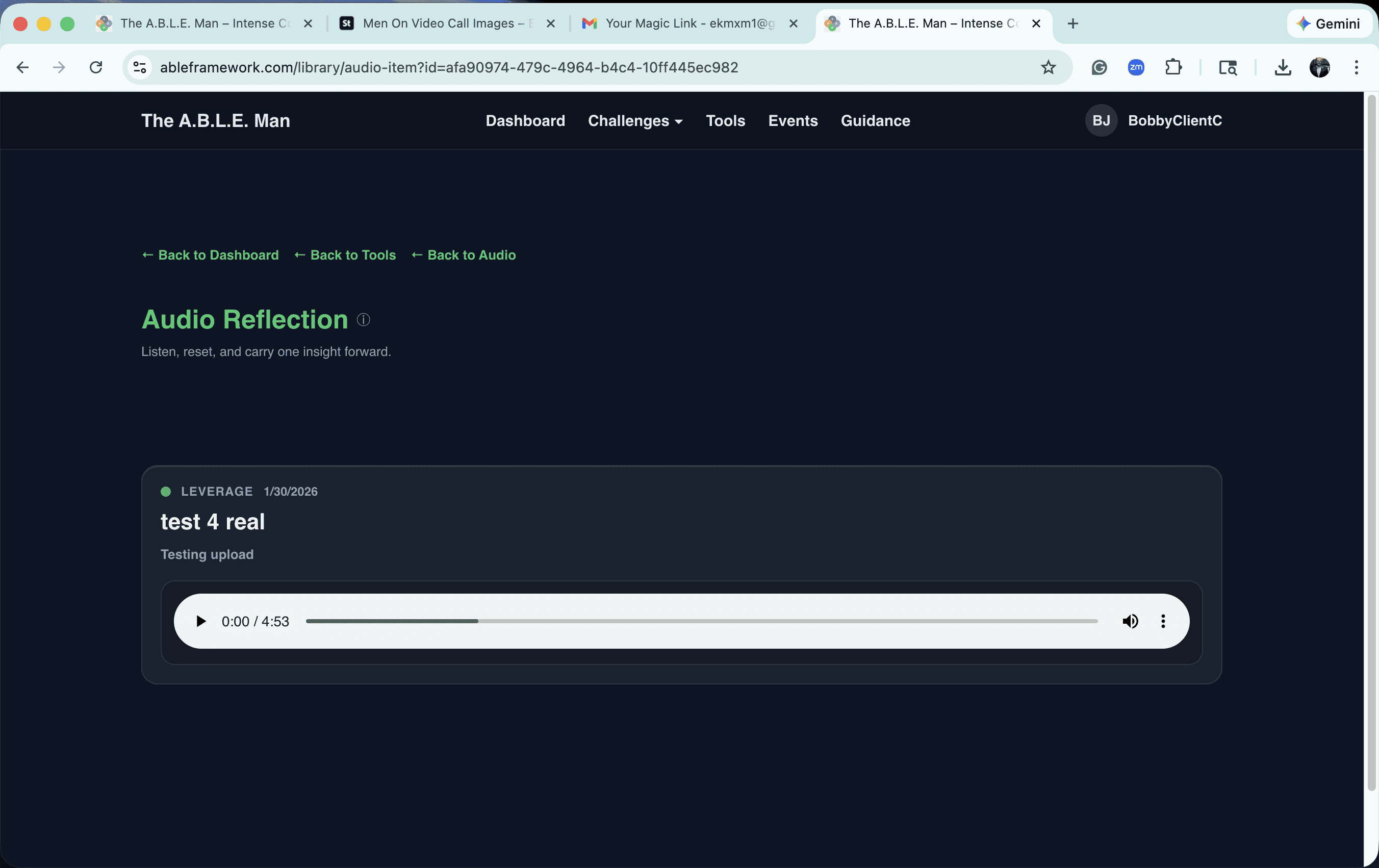Reload the current page
The height and width of the screenshot is (868, 1379).
96,67
